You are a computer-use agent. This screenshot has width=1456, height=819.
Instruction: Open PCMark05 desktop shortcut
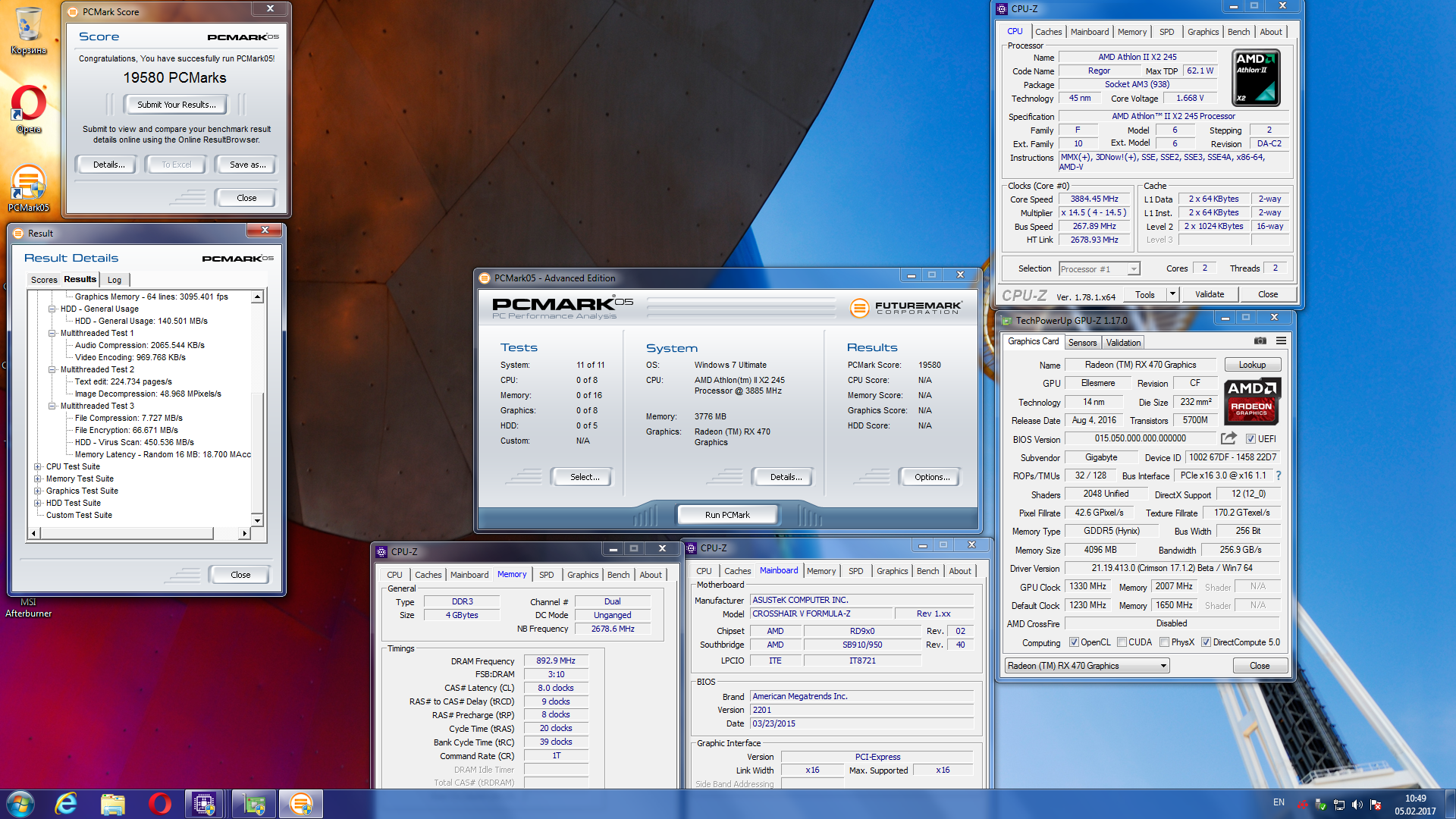click(29, 189)
